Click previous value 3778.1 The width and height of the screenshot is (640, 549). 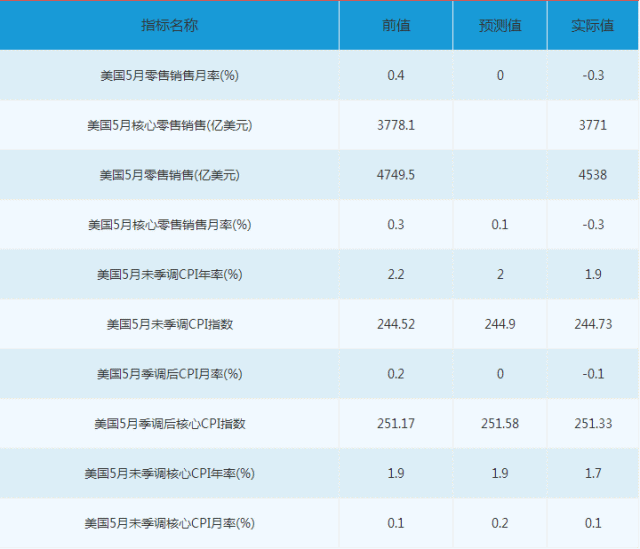tap(396, 125)
